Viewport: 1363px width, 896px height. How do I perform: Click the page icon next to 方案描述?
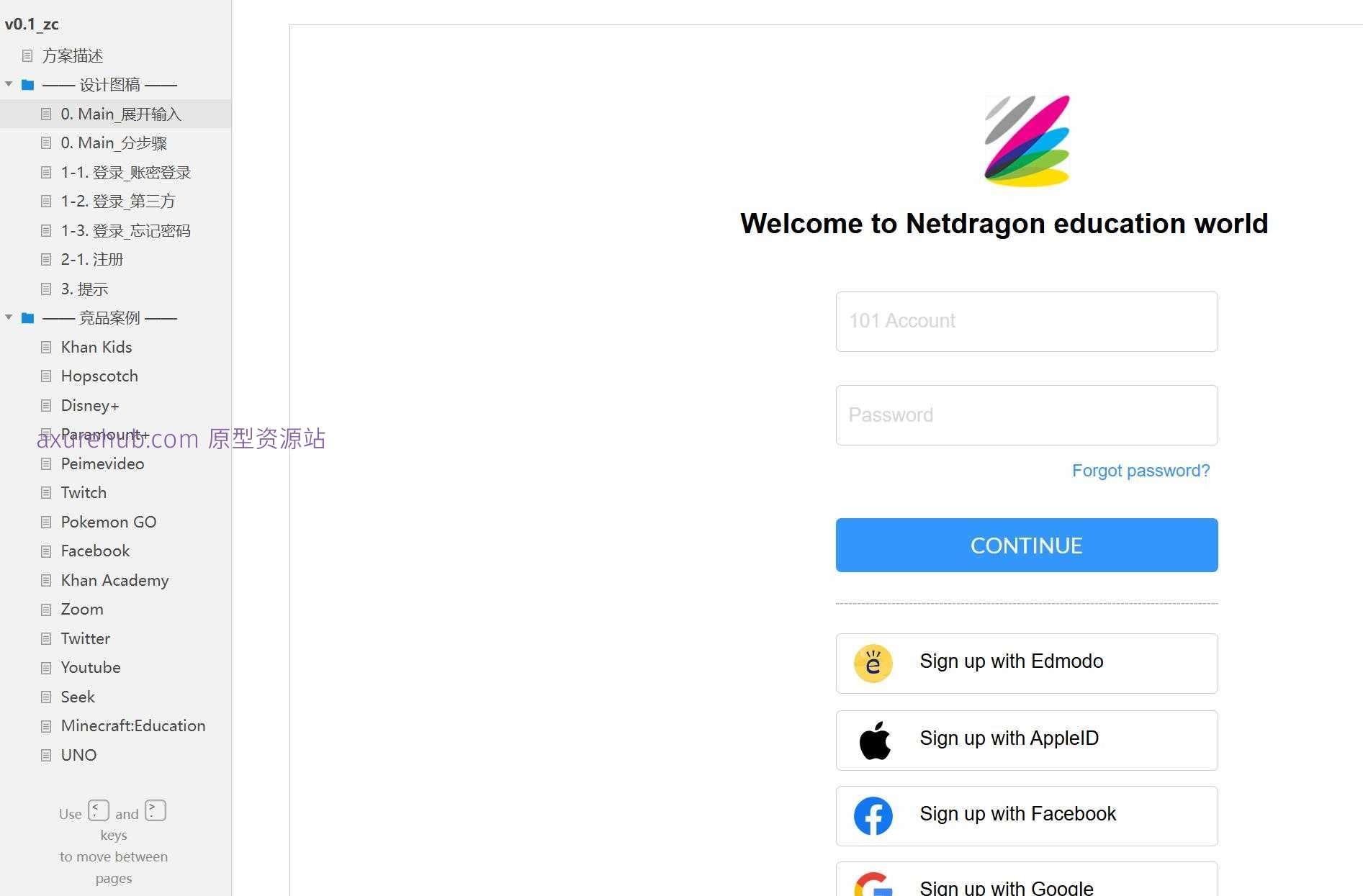click(x=27, y=55)
